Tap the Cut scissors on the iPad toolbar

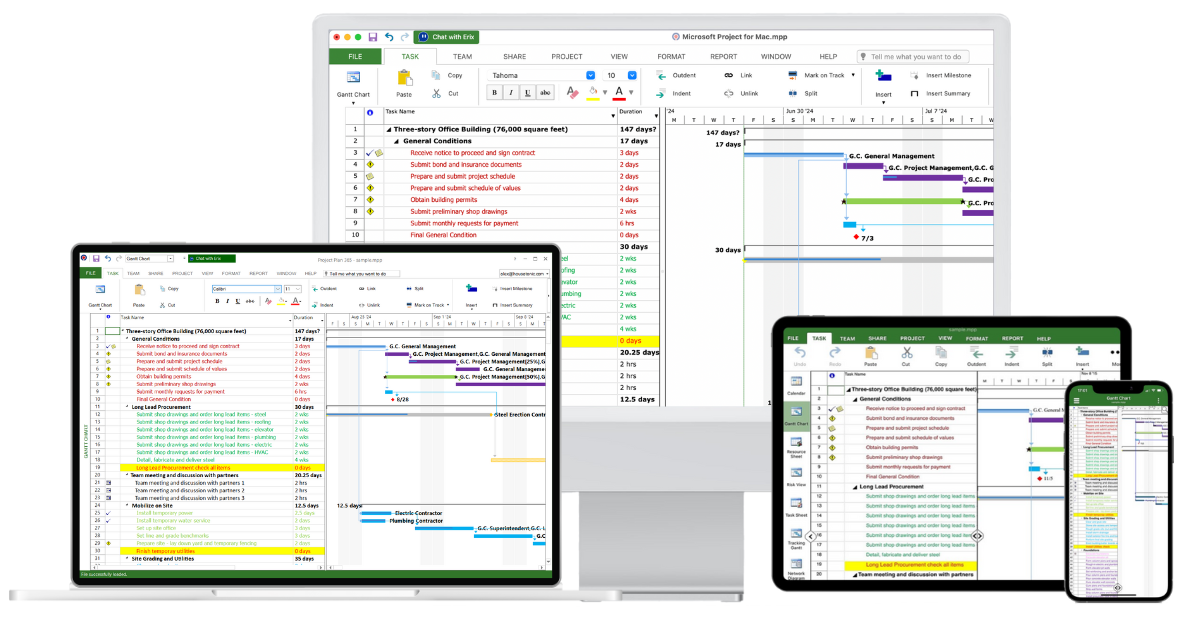[x=906, y=352]
